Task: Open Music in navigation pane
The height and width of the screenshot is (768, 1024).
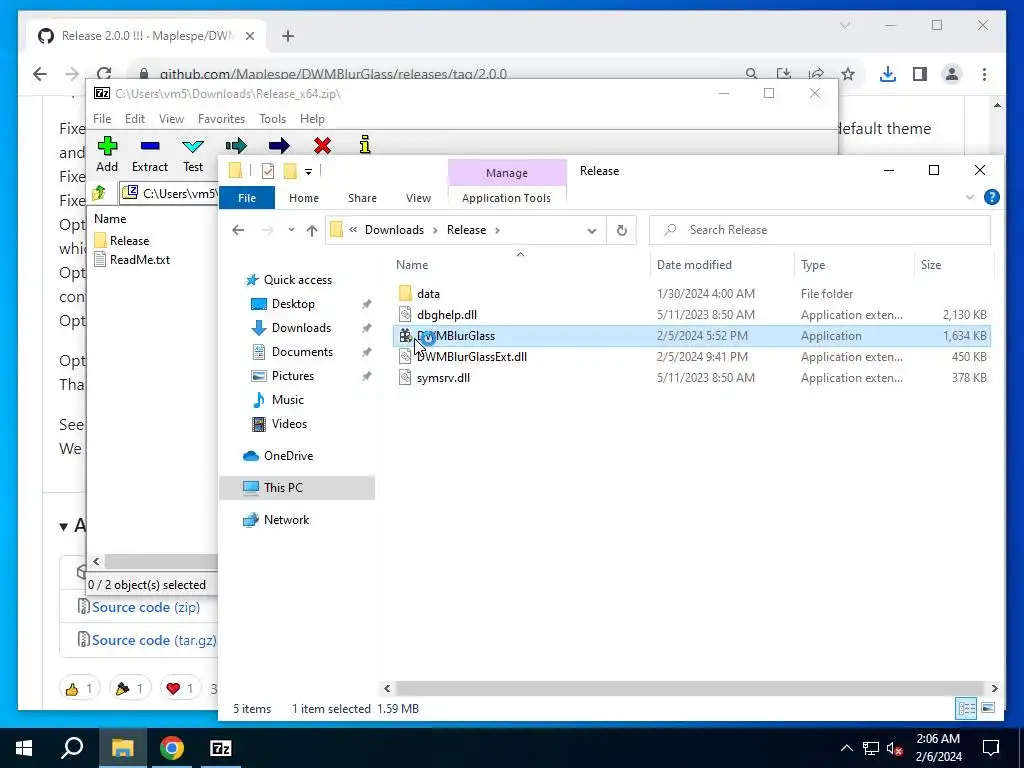Action: (x=287, y=400)
